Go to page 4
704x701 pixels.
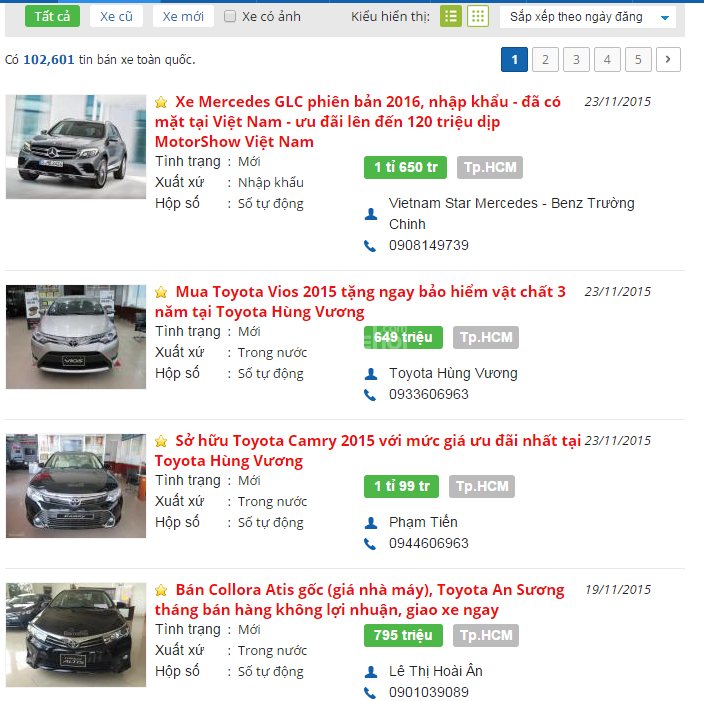(607, 59)
